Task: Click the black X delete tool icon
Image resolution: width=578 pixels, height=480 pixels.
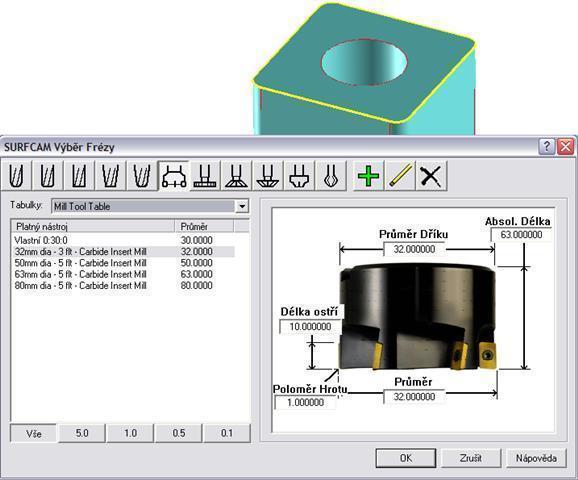Action: click(431, 176)
